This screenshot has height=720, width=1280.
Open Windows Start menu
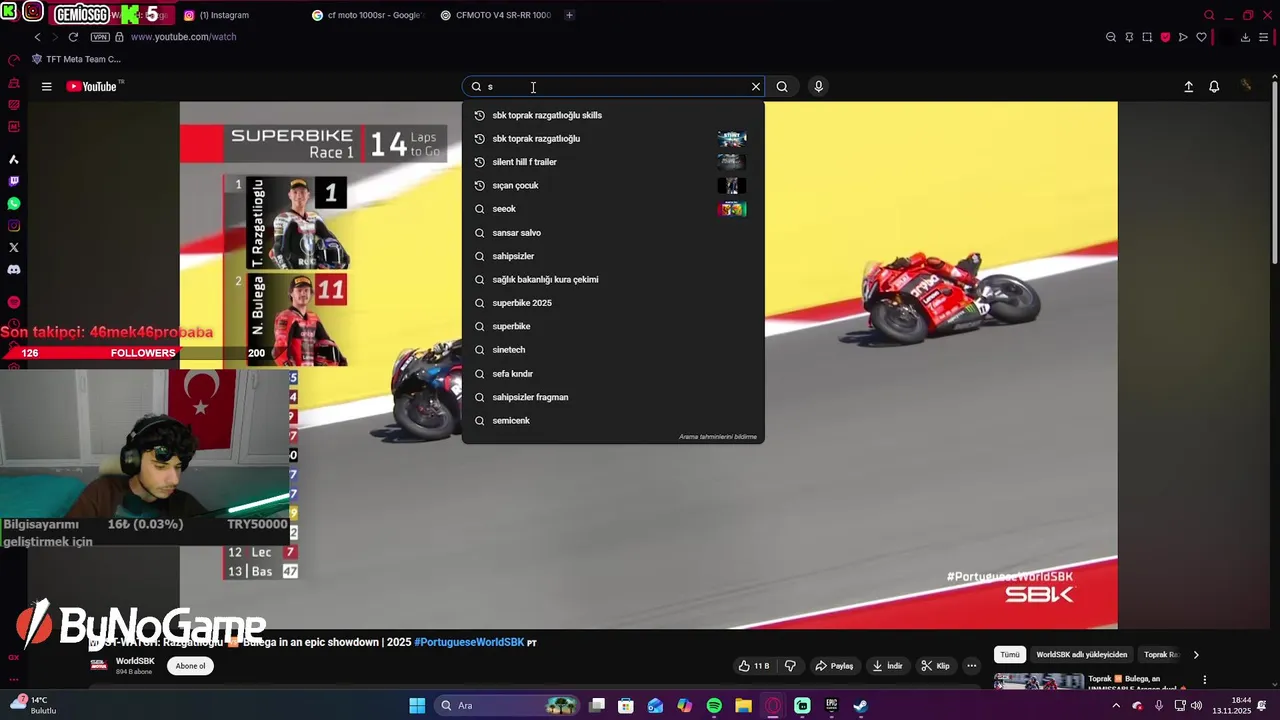click(x=417, y=706)
